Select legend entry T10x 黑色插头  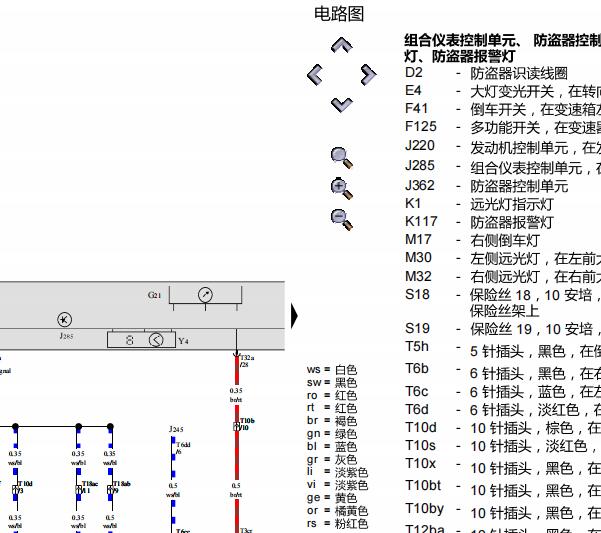(x=503, y=466)
